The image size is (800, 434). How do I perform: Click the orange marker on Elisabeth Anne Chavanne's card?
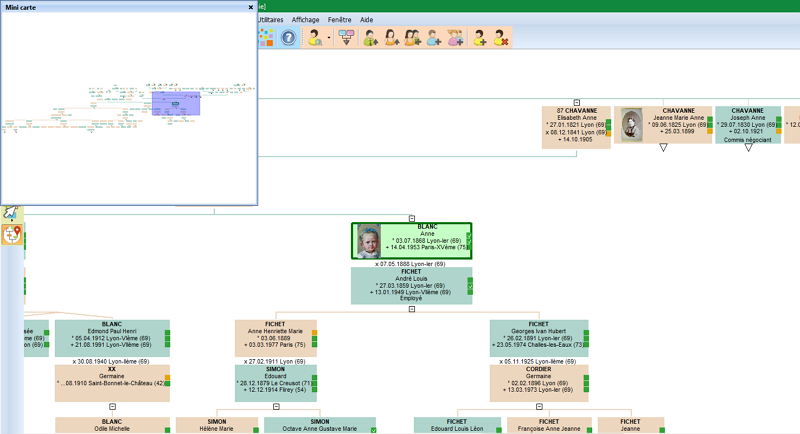coord(608,134)
